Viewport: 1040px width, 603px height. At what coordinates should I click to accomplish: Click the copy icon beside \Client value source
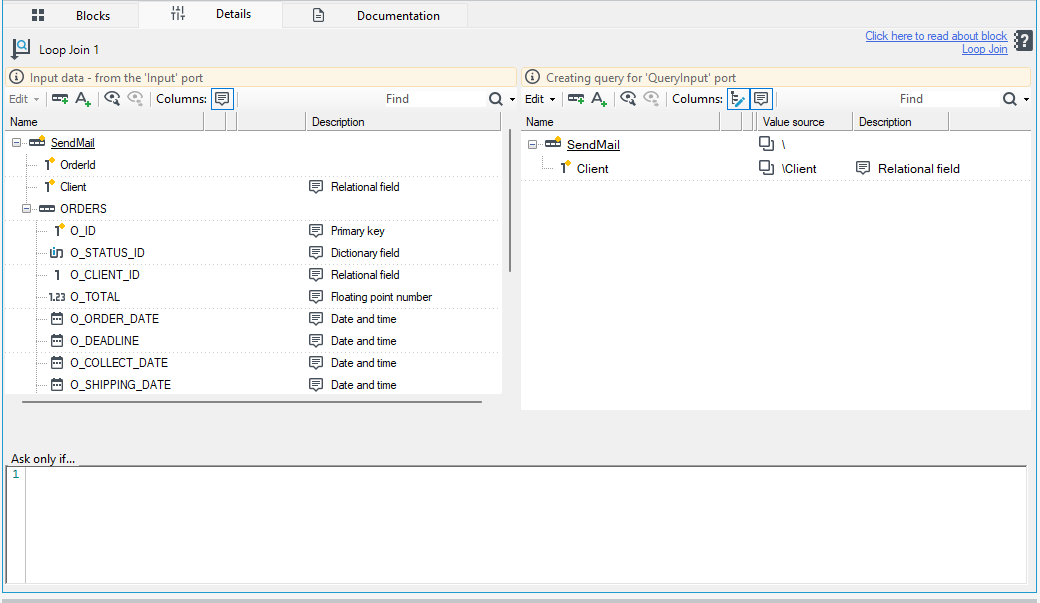[766, 168]
